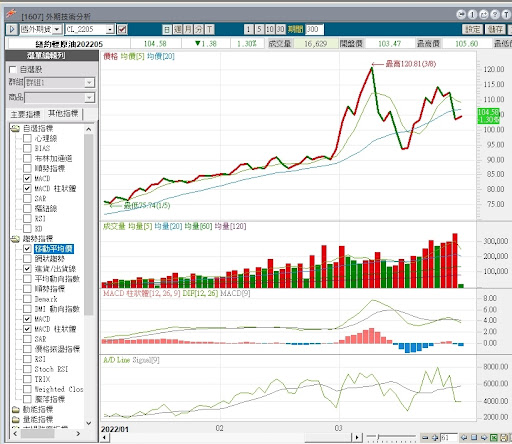512x444 pixels.
Task: Enable the KD checkbox under 自選指標
Action: [27, 229]
